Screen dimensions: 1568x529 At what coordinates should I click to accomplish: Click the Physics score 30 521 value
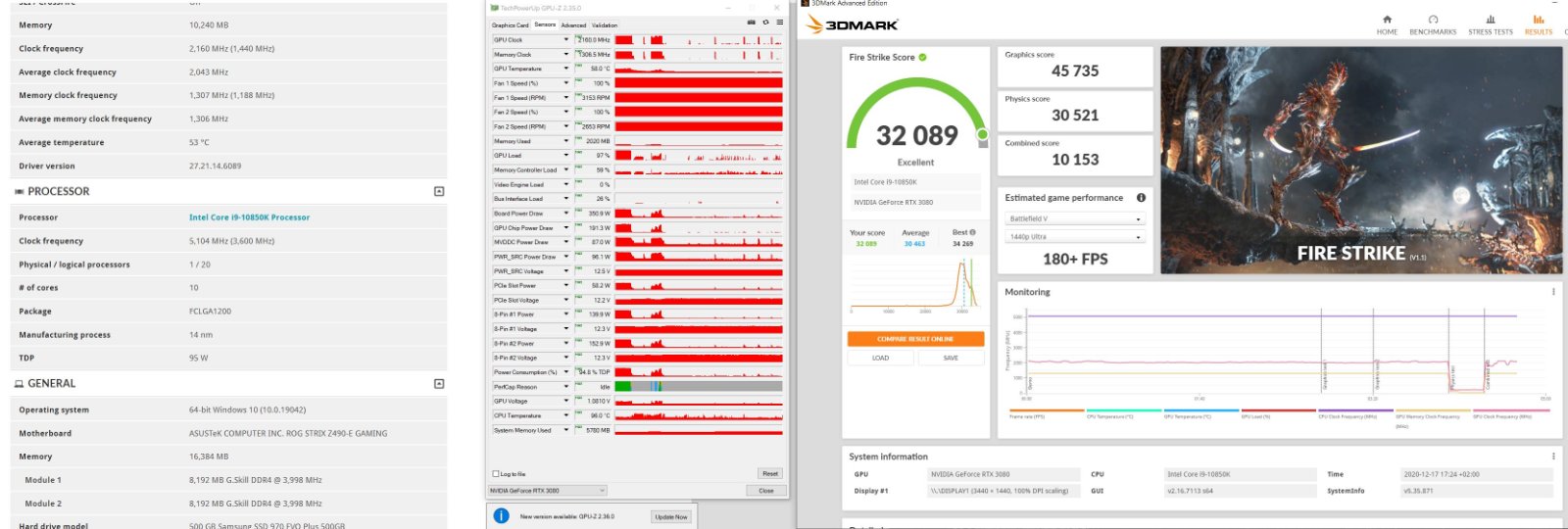click(x=1075, y=116)
